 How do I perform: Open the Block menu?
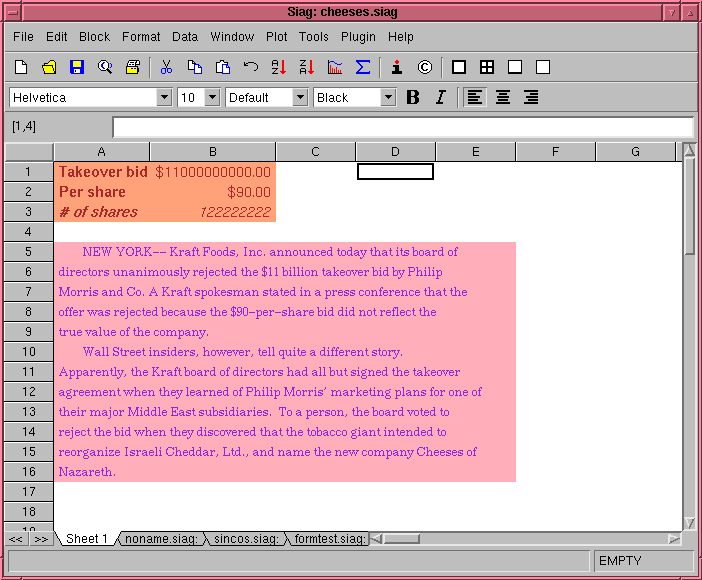[x=94, y=37]
